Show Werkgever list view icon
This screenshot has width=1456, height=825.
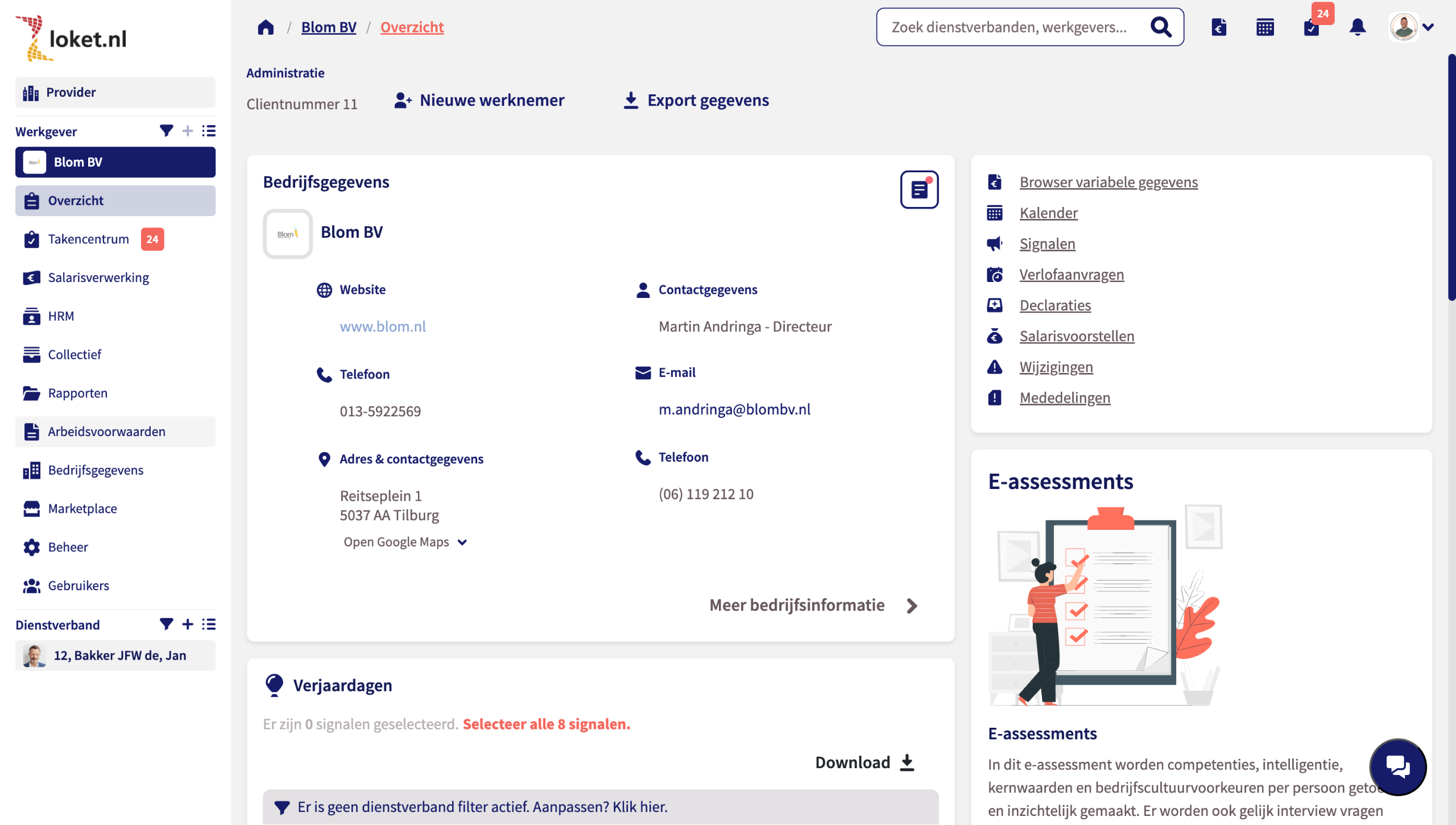pyautogui.click(x=209, y=131)
